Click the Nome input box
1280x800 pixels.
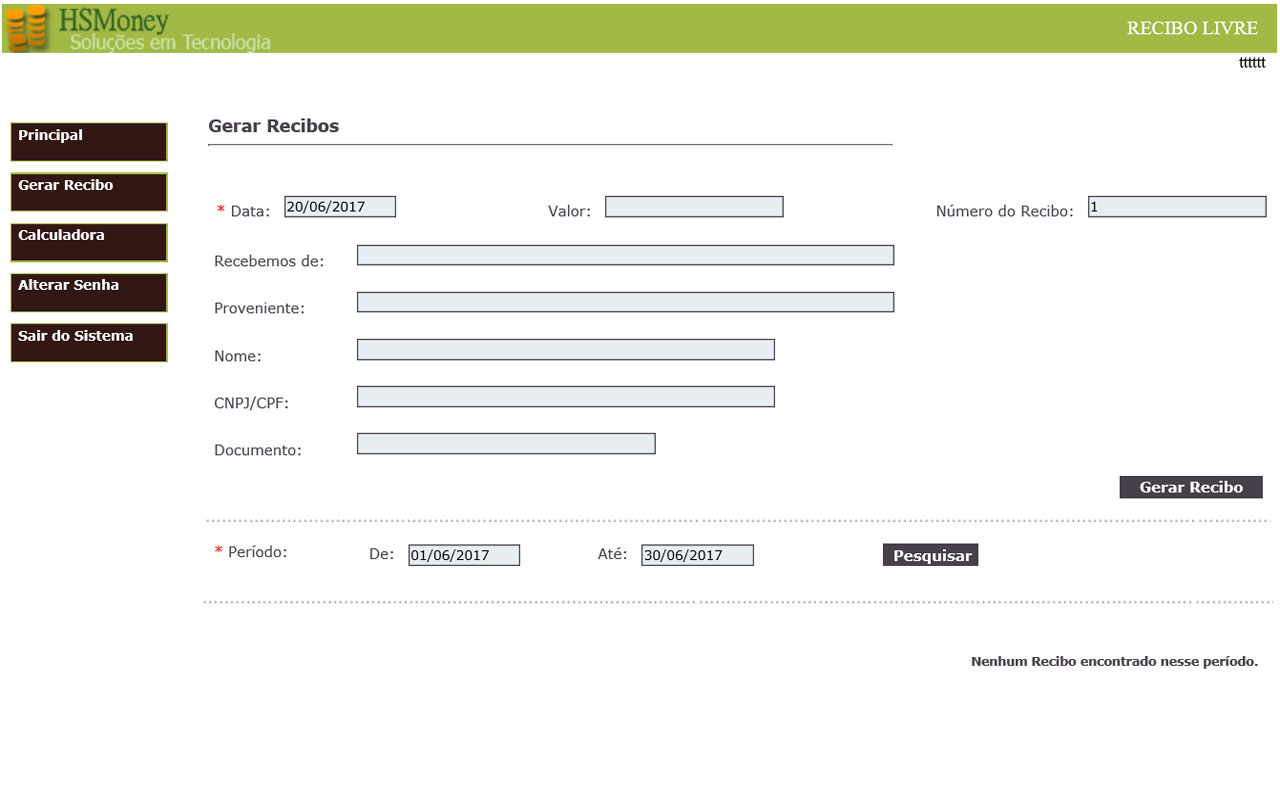[566, 349]
